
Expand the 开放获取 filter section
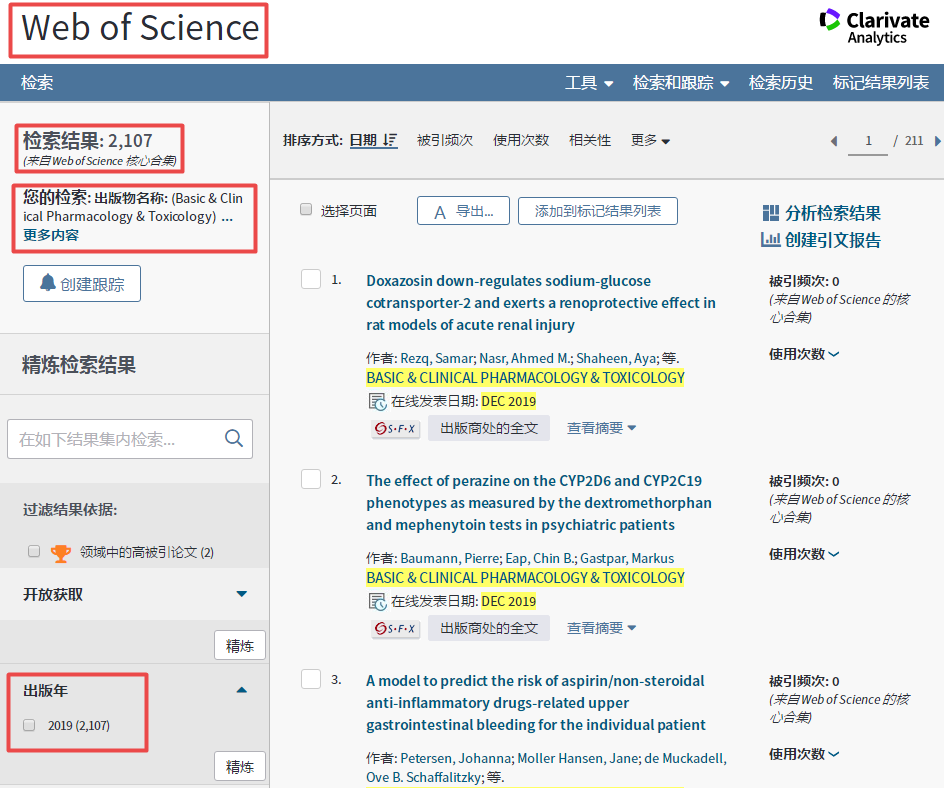point(241,594)
